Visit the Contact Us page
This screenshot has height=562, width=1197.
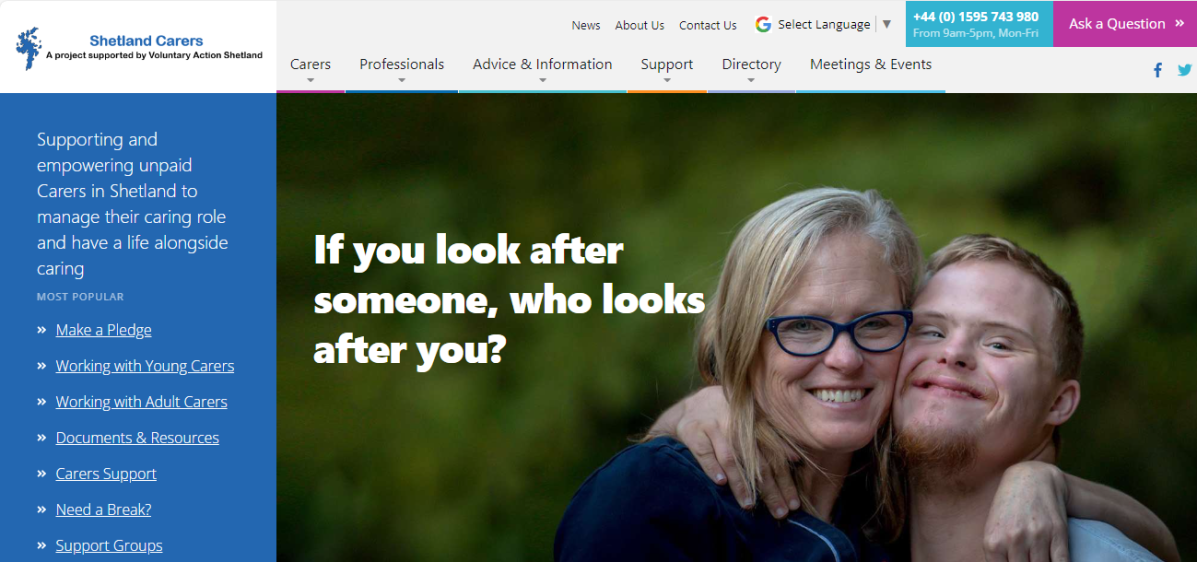(x=708, y=25)
